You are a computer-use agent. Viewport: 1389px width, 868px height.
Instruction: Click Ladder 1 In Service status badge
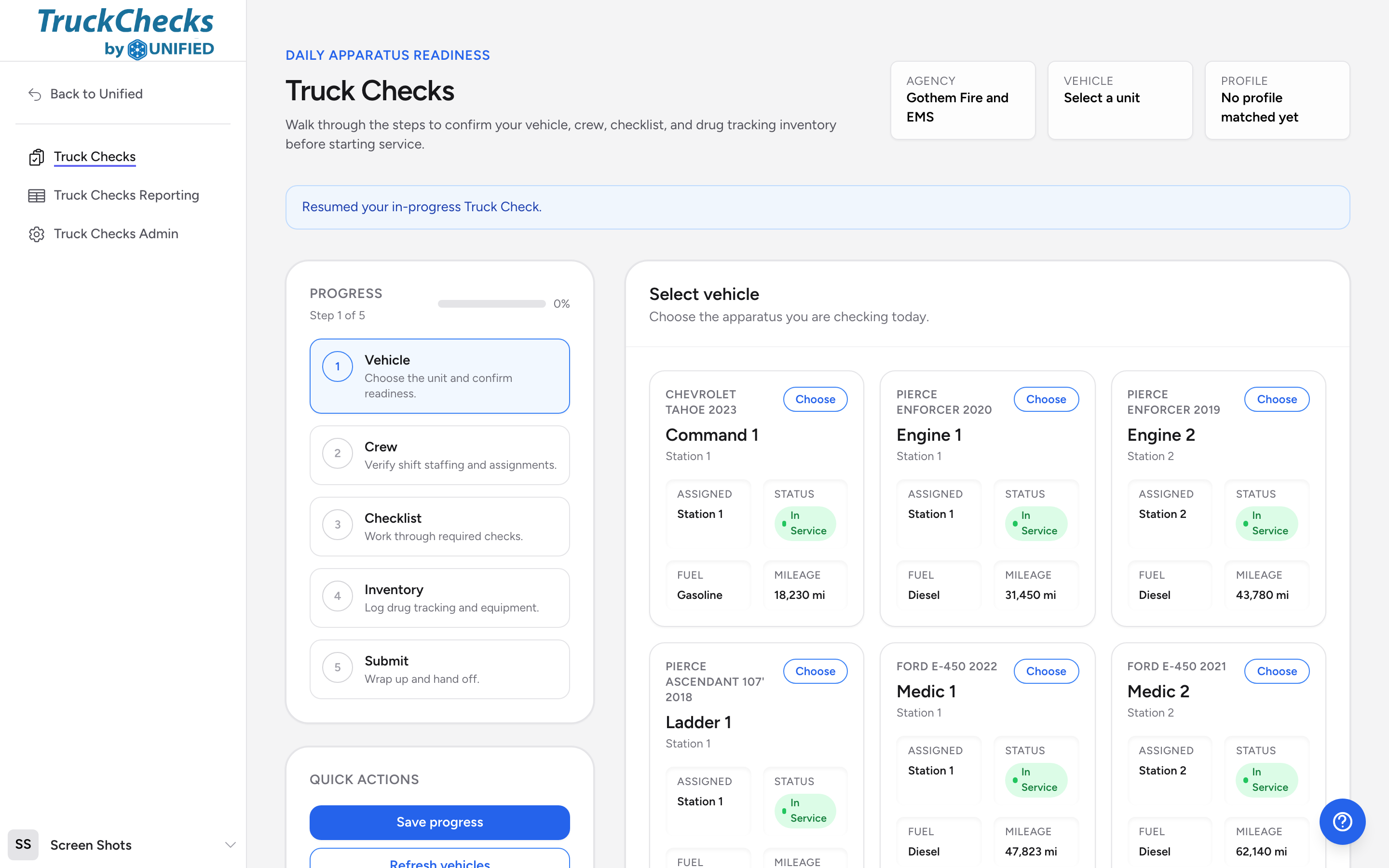point(804,811)
